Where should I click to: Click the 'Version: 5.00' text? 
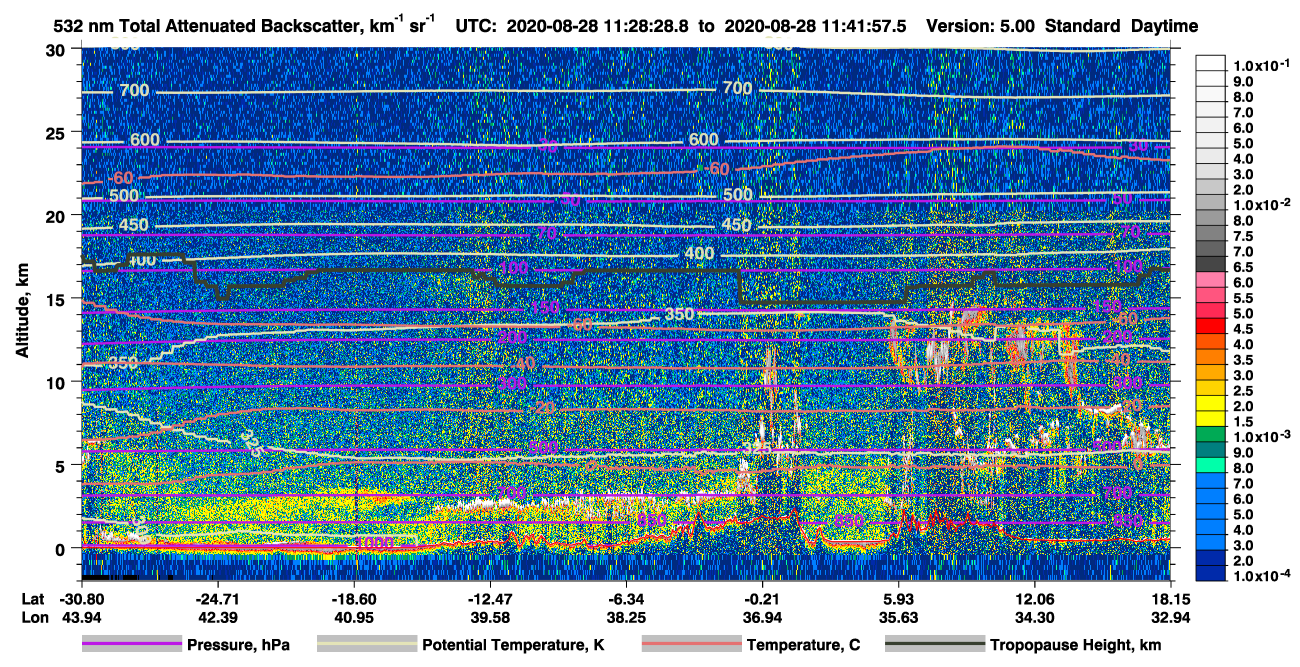[x=981, y=27]
